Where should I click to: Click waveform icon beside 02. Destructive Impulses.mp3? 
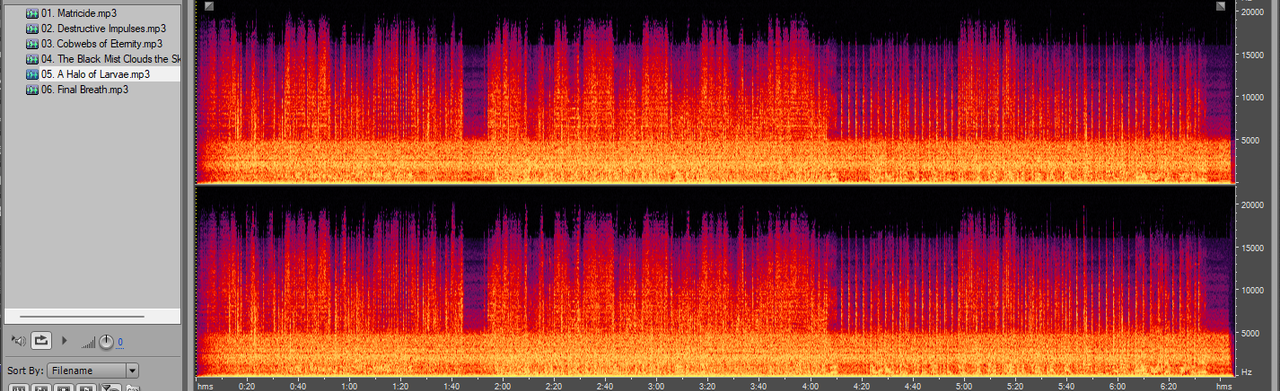pyautogui.click(x=32, y=29)
